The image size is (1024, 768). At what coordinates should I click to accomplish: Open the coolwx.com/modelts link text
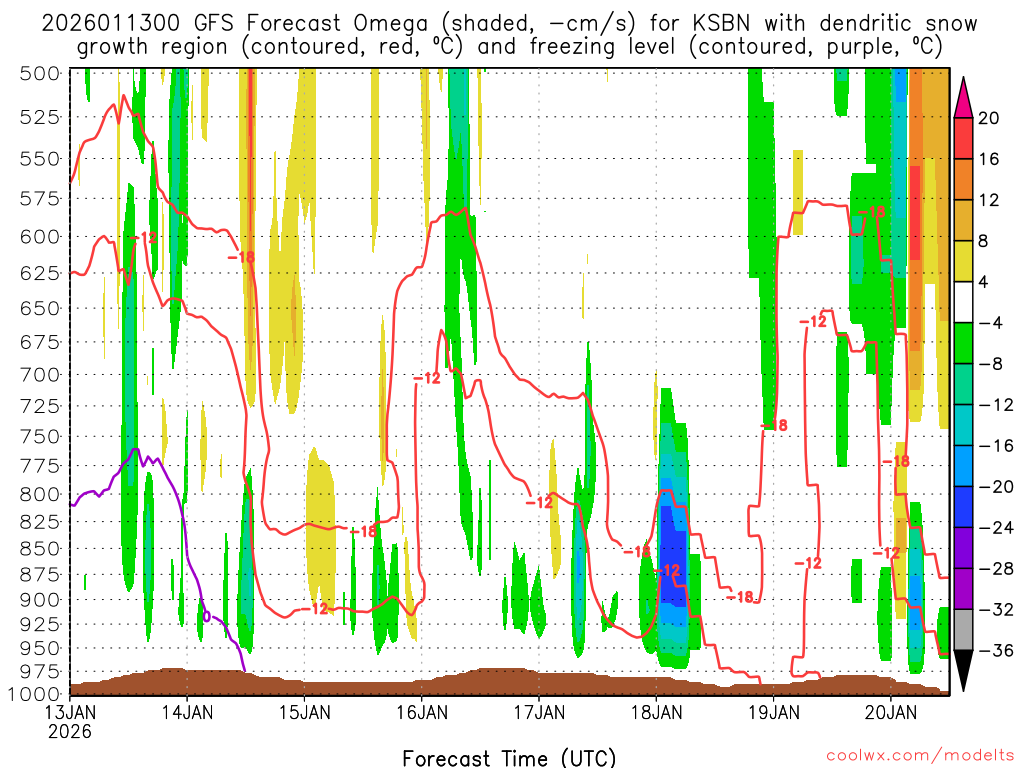pos(920,755)
